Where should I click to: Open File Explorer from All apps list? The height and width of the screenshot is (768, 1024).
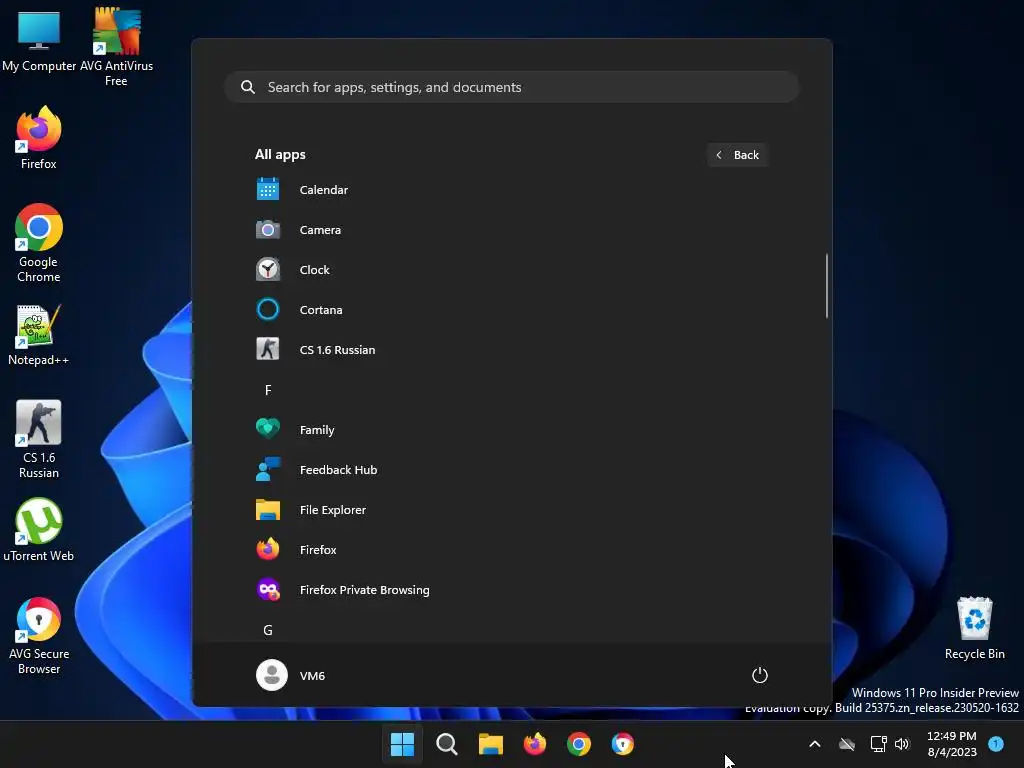point(511,509)
